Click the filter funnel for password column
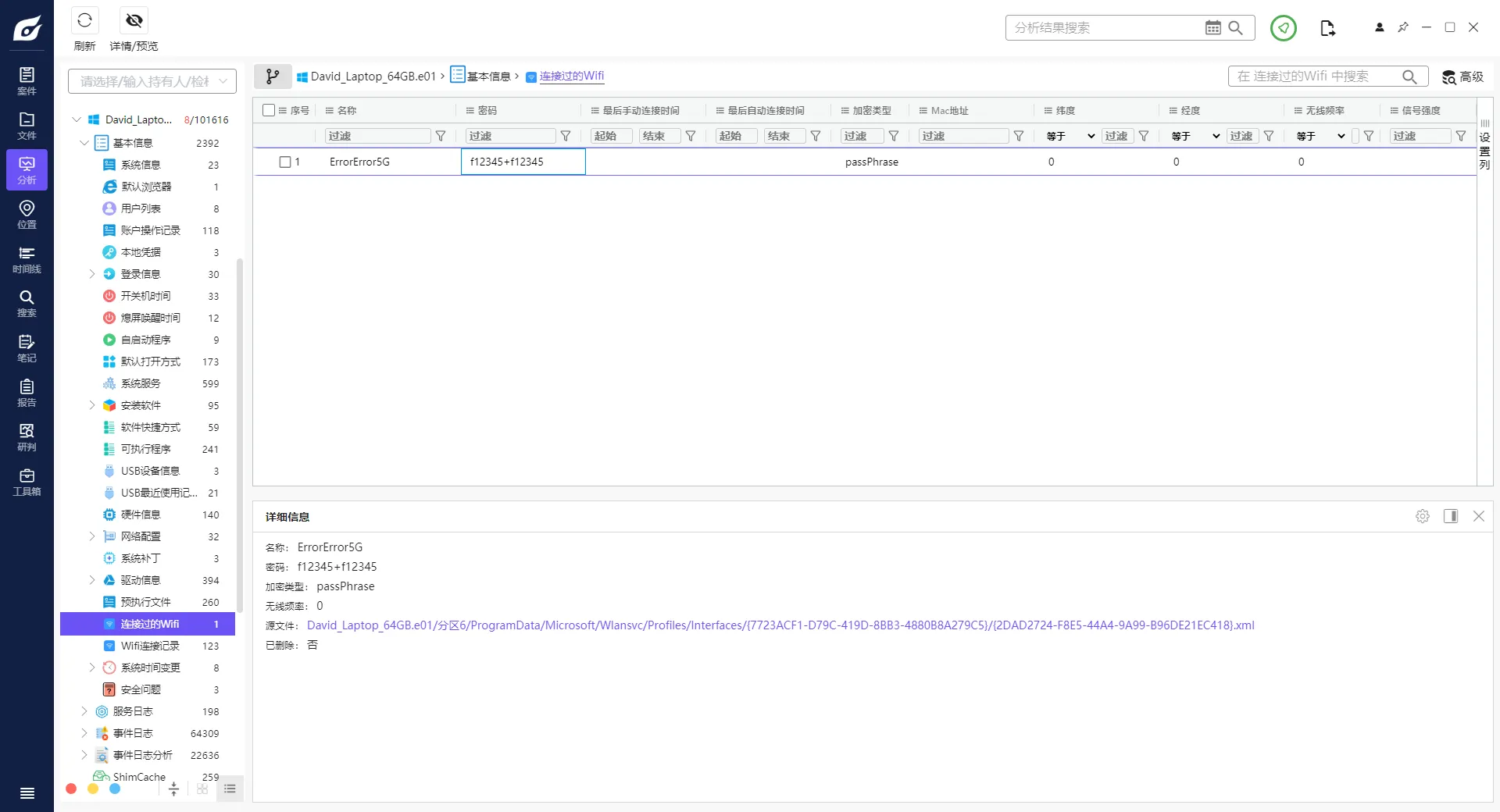1500x812 pixels. pos(566,136)
